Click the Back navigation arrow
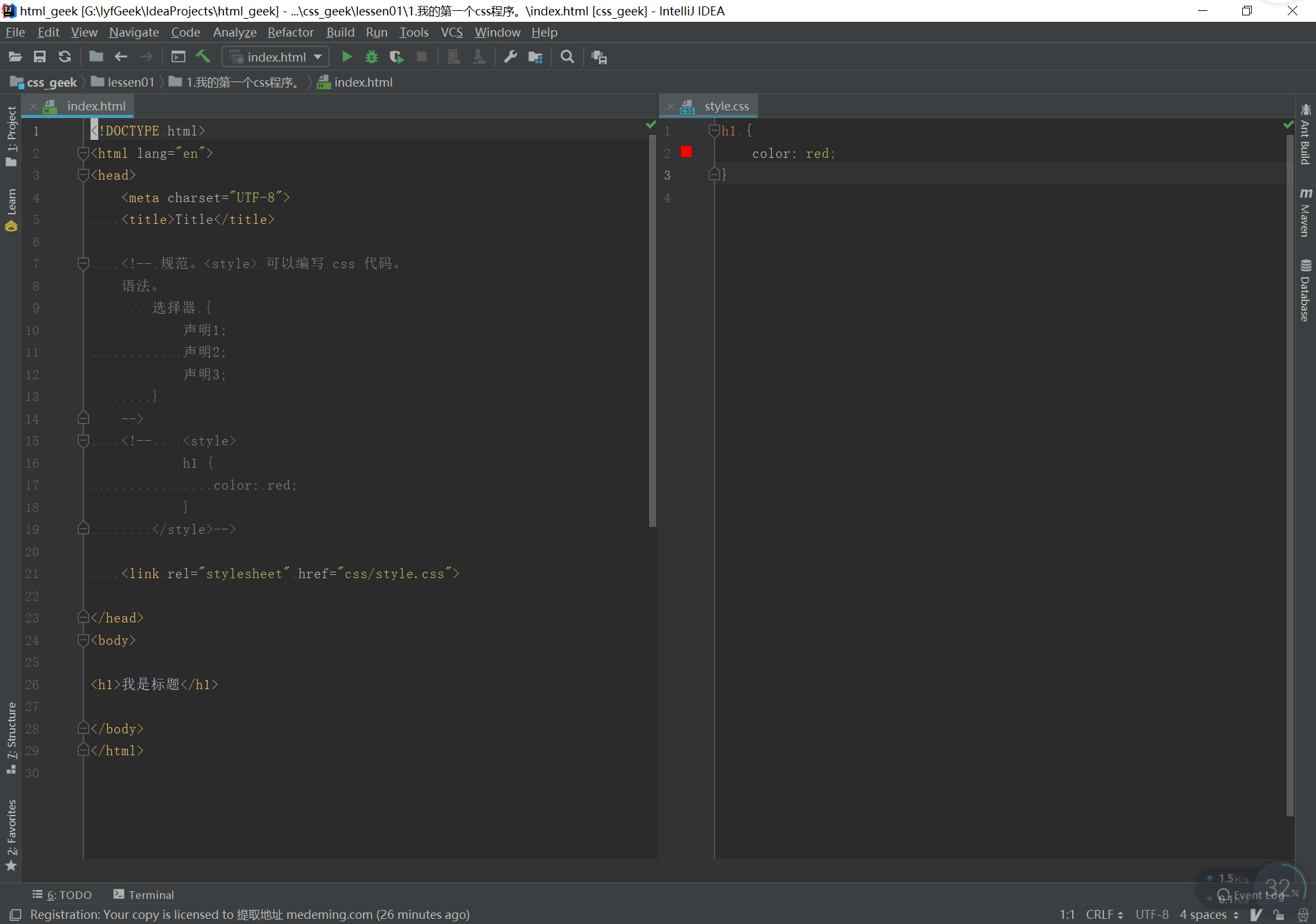 121,57
